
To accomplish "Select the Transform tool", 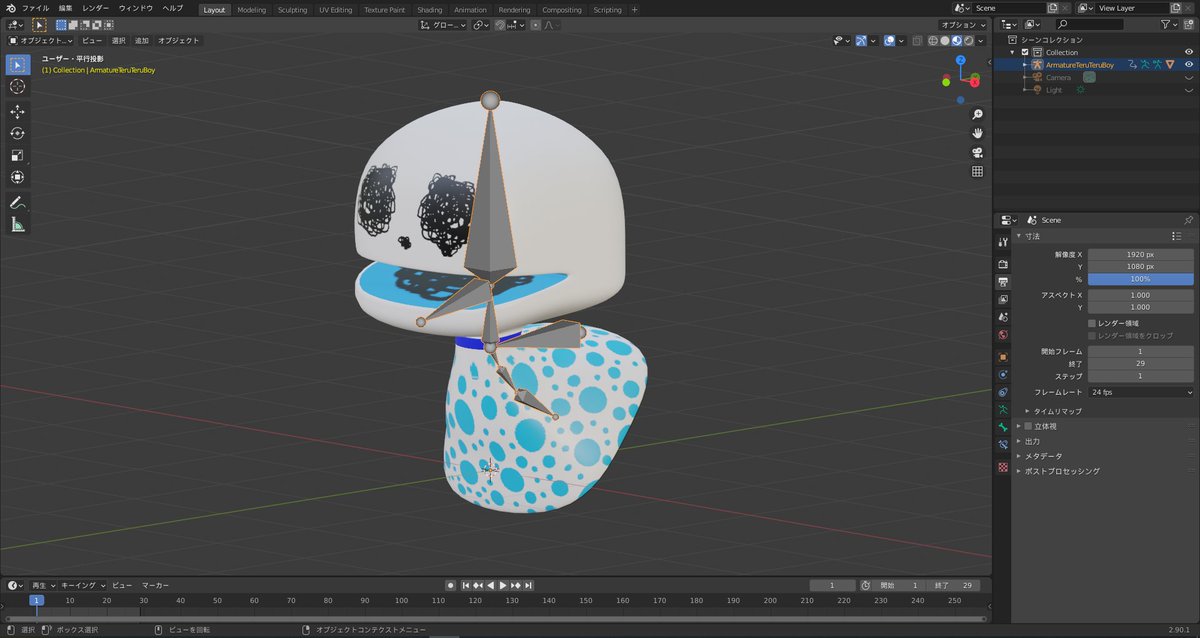I will [17, 177].
